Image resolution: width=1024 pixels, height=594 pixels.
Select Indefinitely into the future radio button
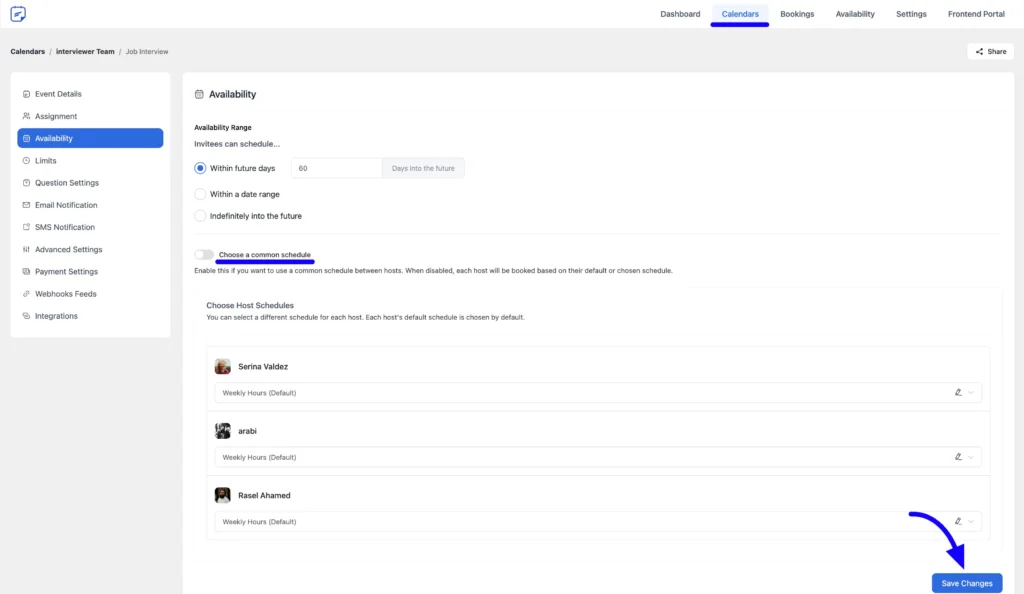coord(200,216)
